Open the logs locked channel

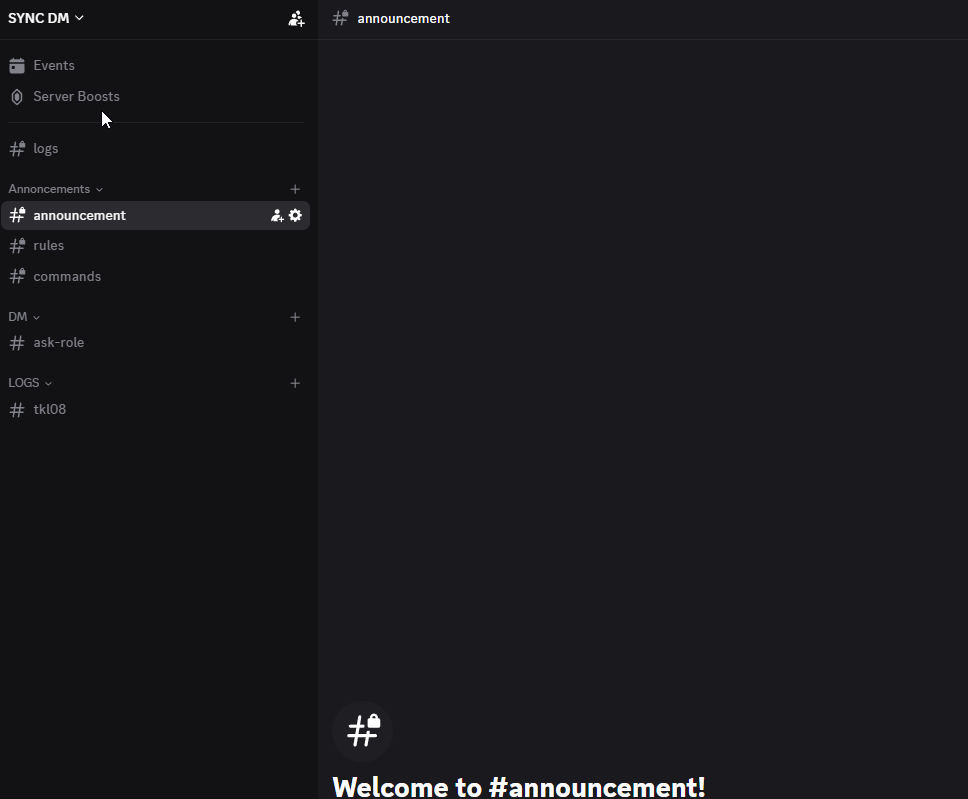[x=45, y=148]
